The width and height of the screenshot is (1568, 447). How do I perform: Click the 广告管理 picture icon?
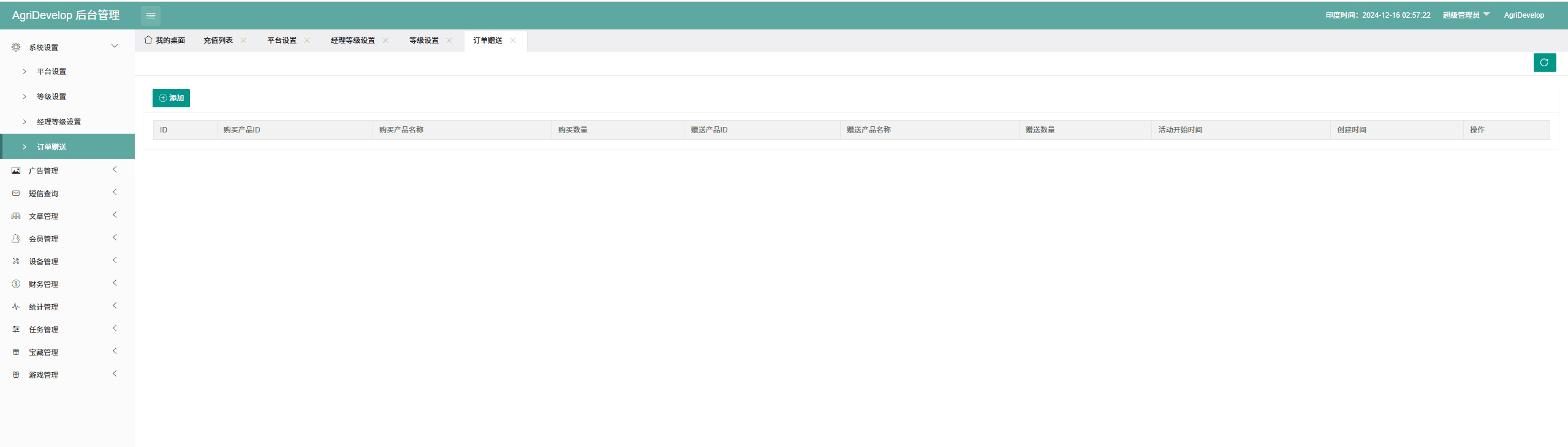16,170
